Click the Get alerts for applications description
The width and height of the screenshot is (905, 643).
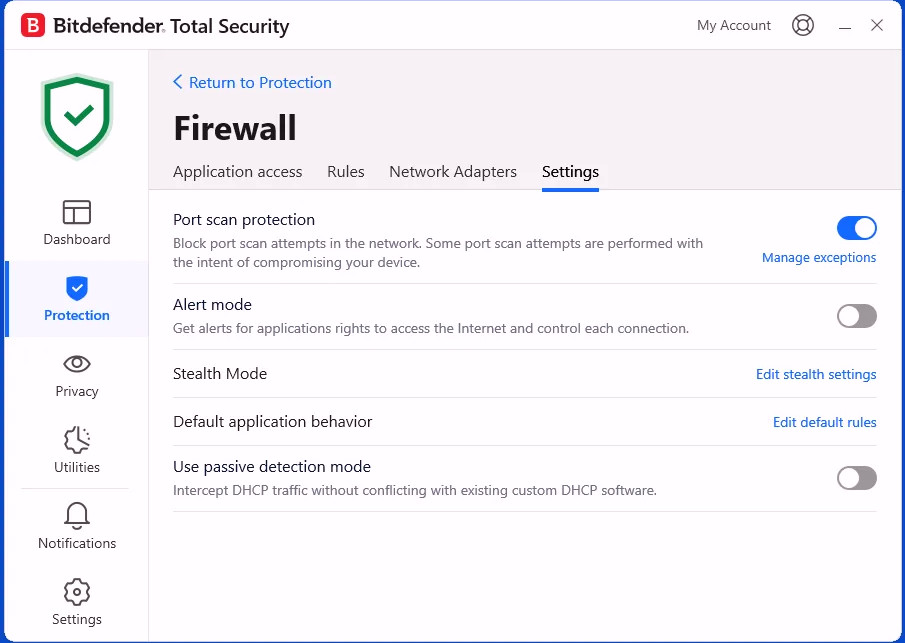[x=431, y=328]
